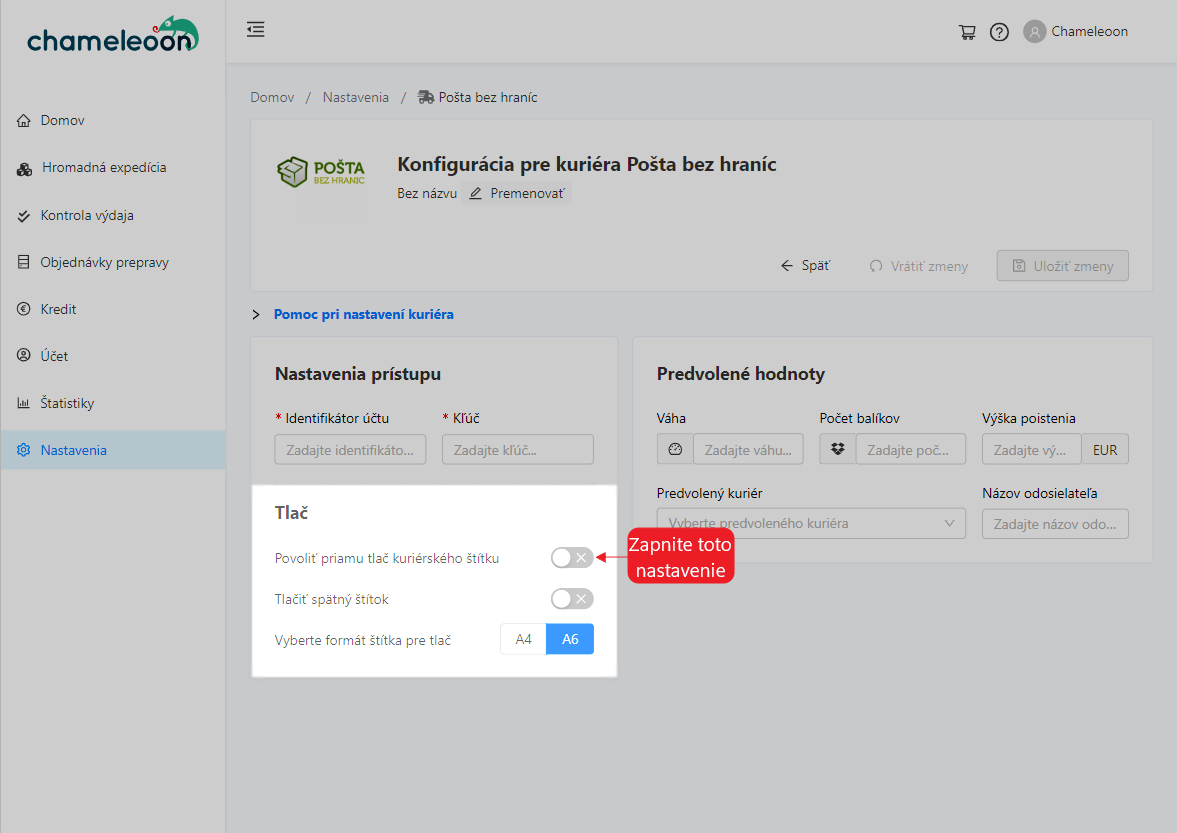
Task: Click the Uložiť zmeny button
Action: pos(1062,266)
